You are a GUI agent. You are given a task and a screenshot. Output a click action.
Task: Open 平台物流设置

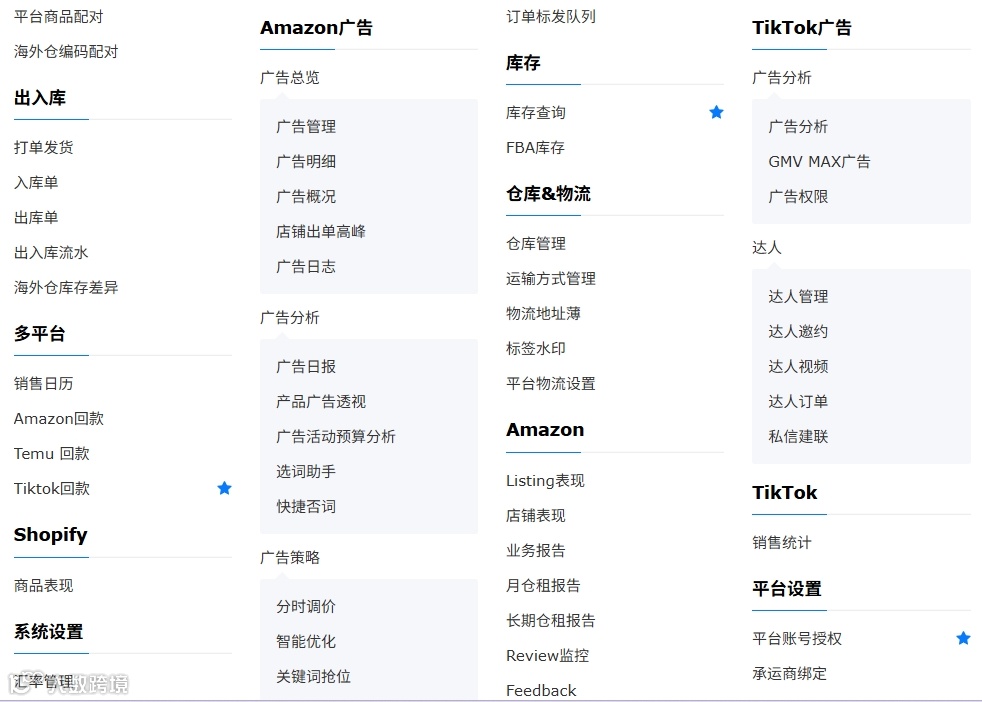click(550, 384)
